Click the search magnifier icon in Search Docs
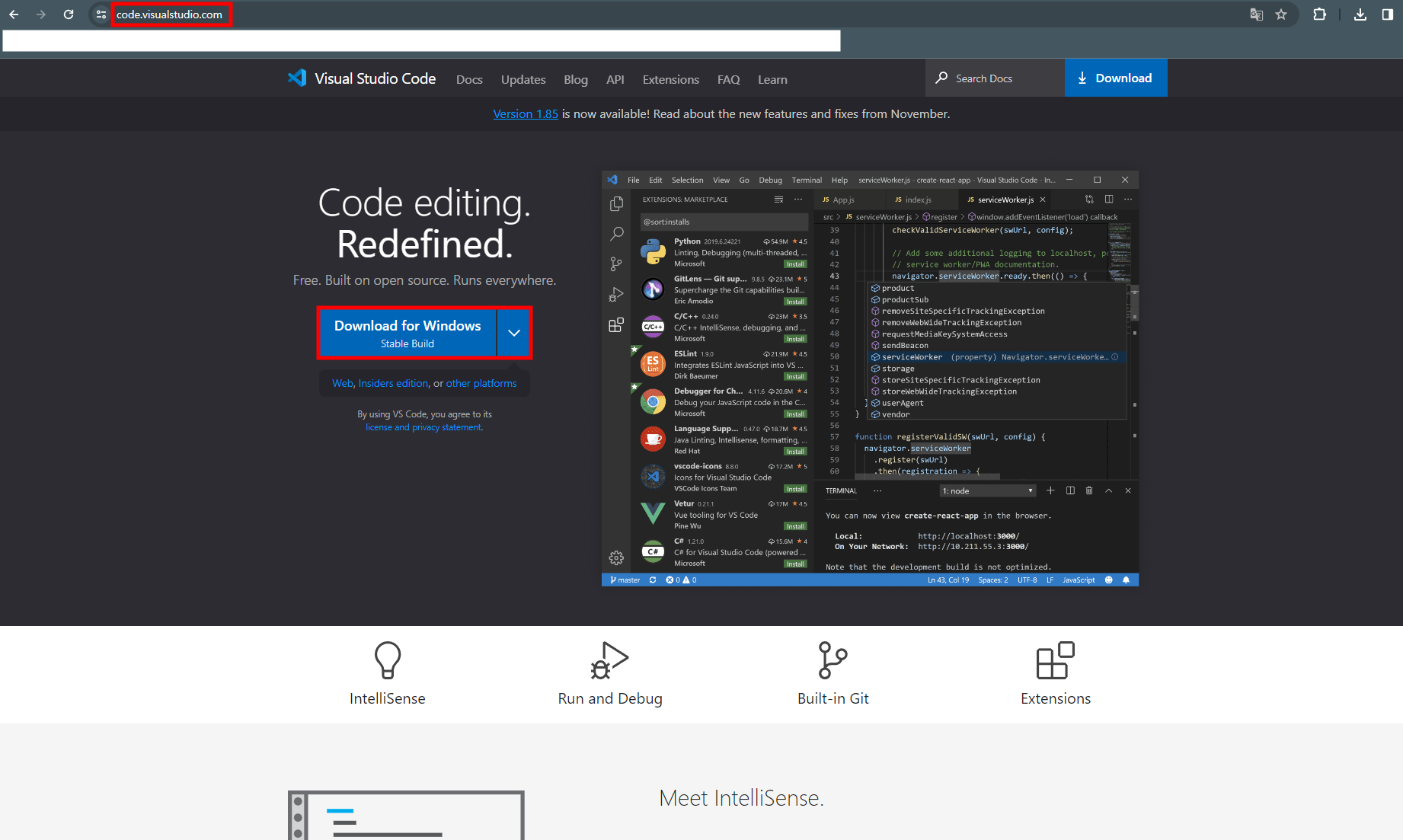 coord(942,78)
